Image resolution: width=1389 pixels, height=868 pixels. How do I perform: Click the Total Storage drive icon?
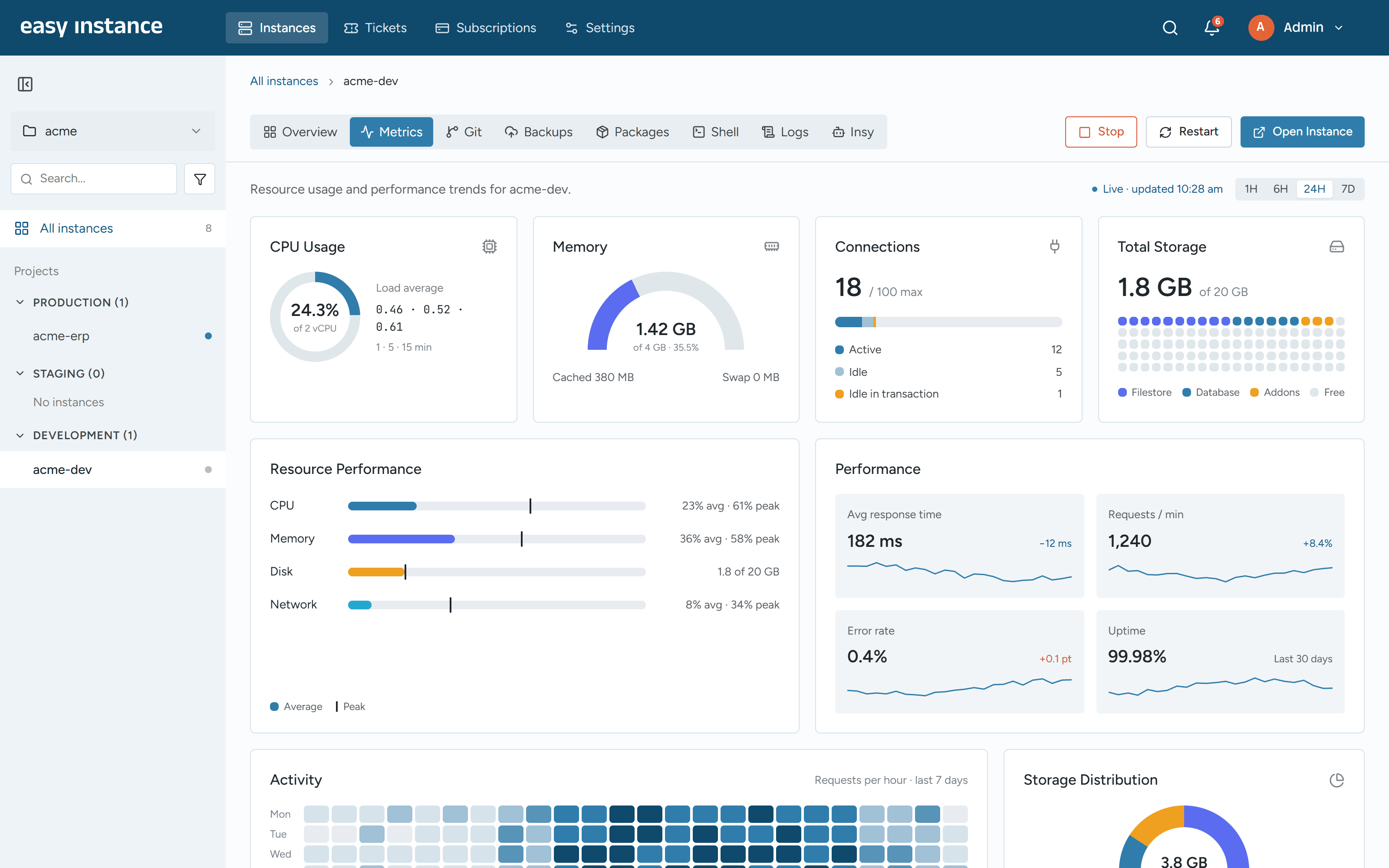click(x=1337, y=246)
